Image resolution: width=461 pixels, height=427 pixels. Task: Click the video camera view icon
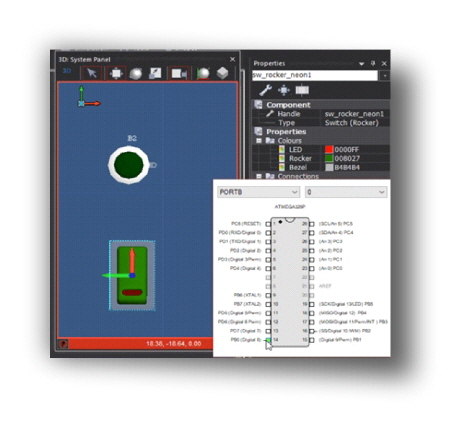[x=179, y=73]
